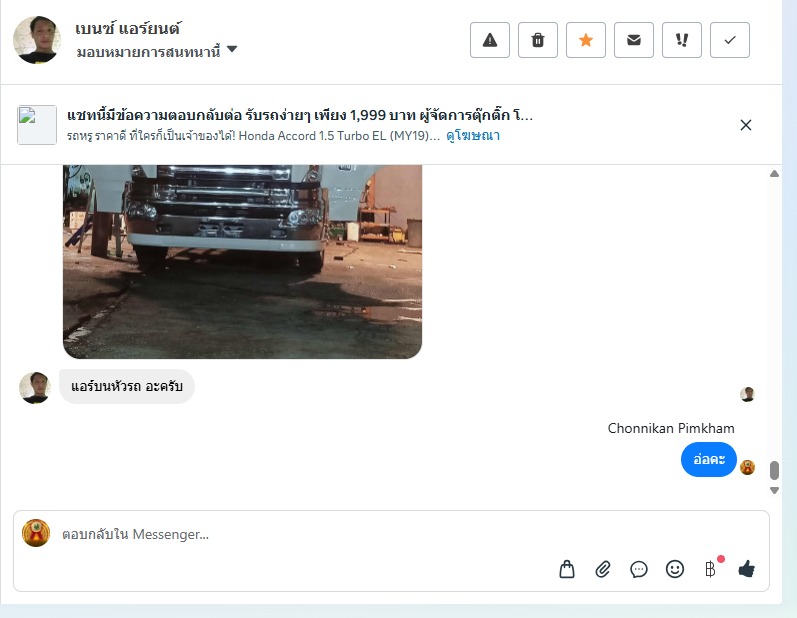Open the baht payment request icon
The width and height of the screenshot is (797, 618).
[711, 569]
